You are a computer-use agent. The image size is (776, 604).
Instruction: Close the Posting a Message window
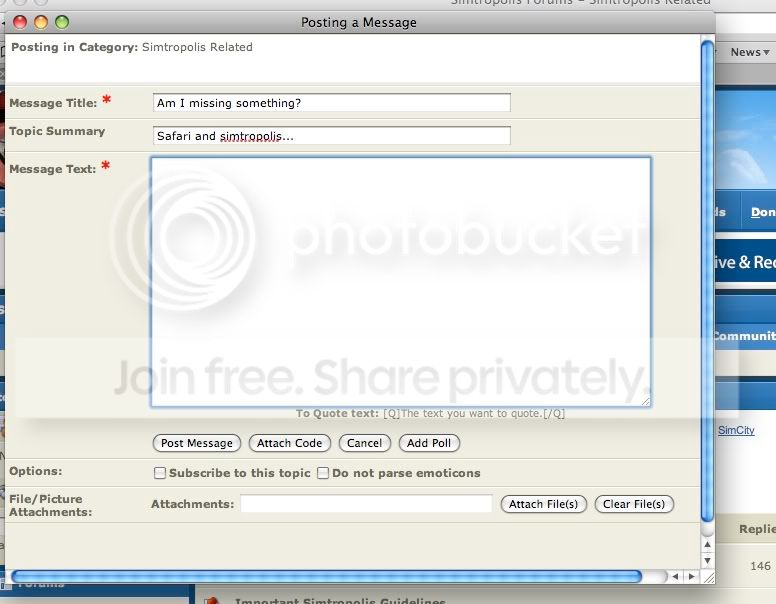click(x=20, y=22)
